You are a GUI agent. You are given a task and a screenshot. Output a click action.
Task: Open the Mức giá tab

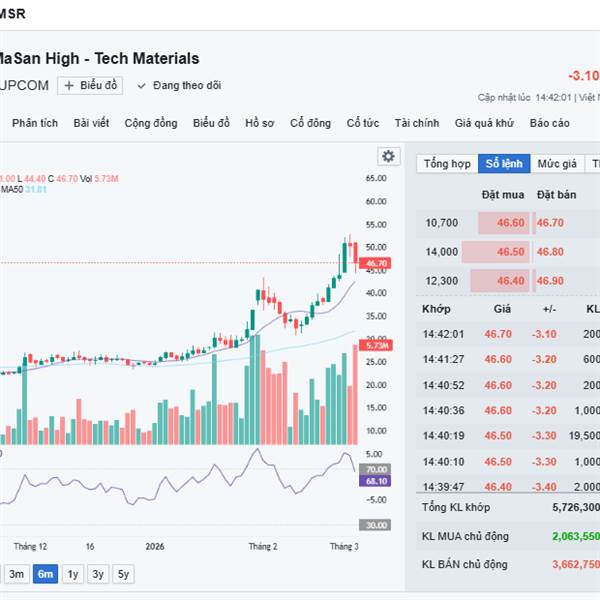pyautogui.click(x=557, y=164)
